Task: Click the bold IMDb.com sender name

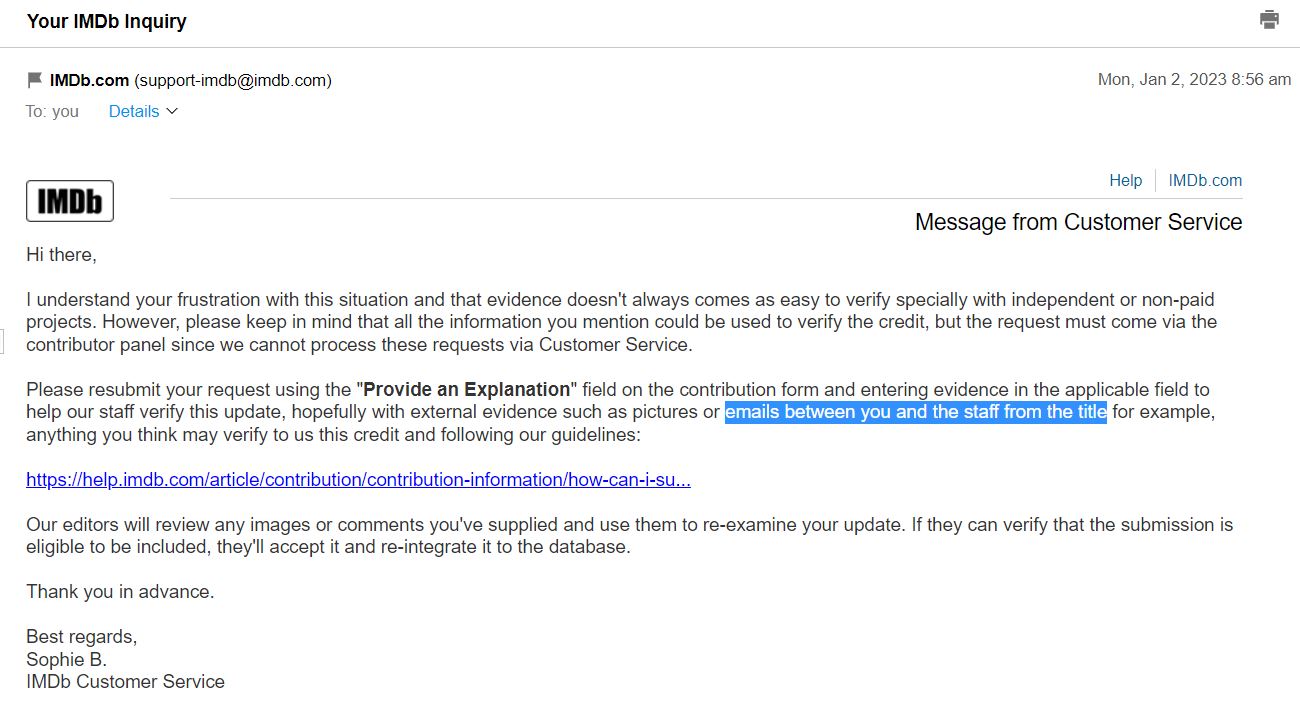Action: [89, 80]
